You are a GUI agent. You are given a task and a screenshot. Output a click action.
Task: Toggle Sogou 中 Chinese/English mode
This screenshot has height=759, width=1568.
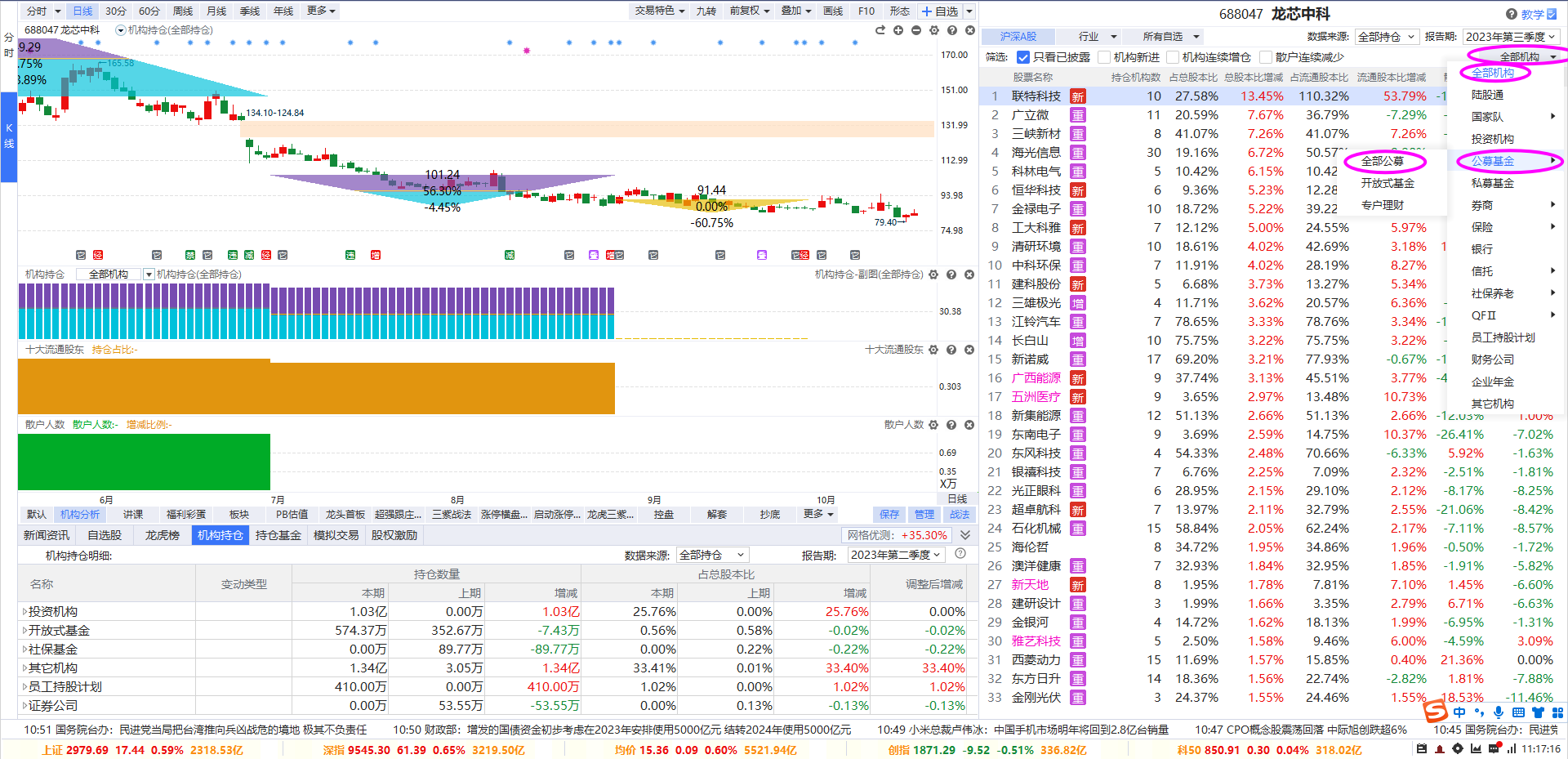pos(1459,712)
